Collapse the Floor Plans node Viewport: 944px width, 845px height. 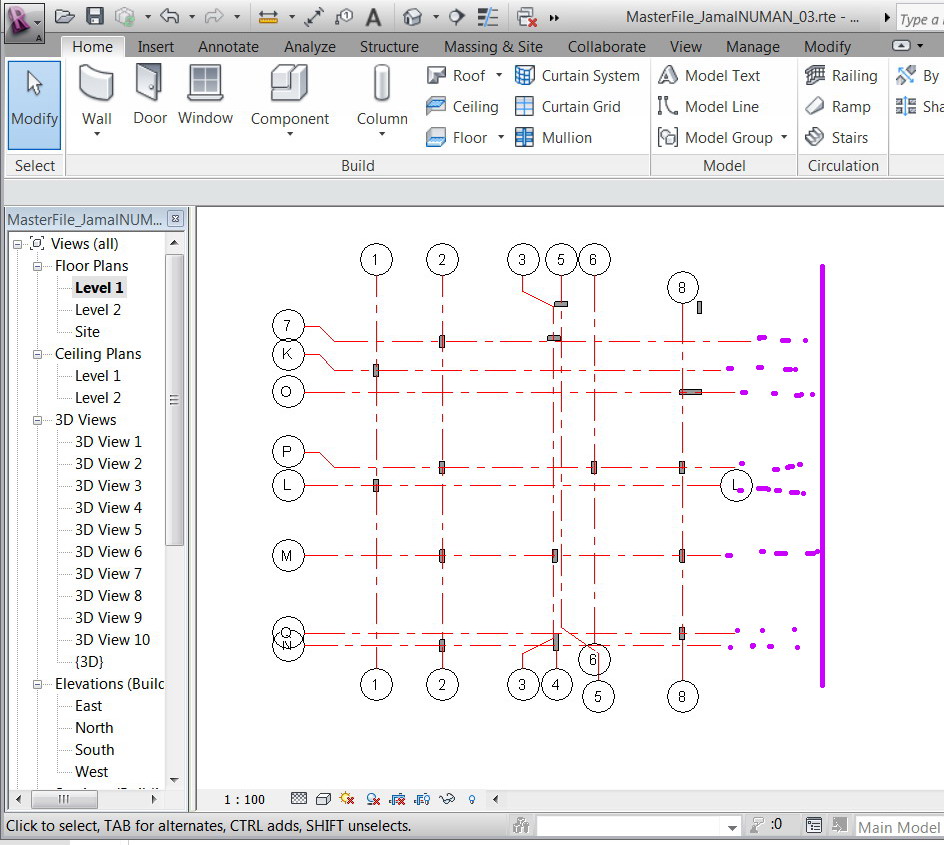pos(37,266)
